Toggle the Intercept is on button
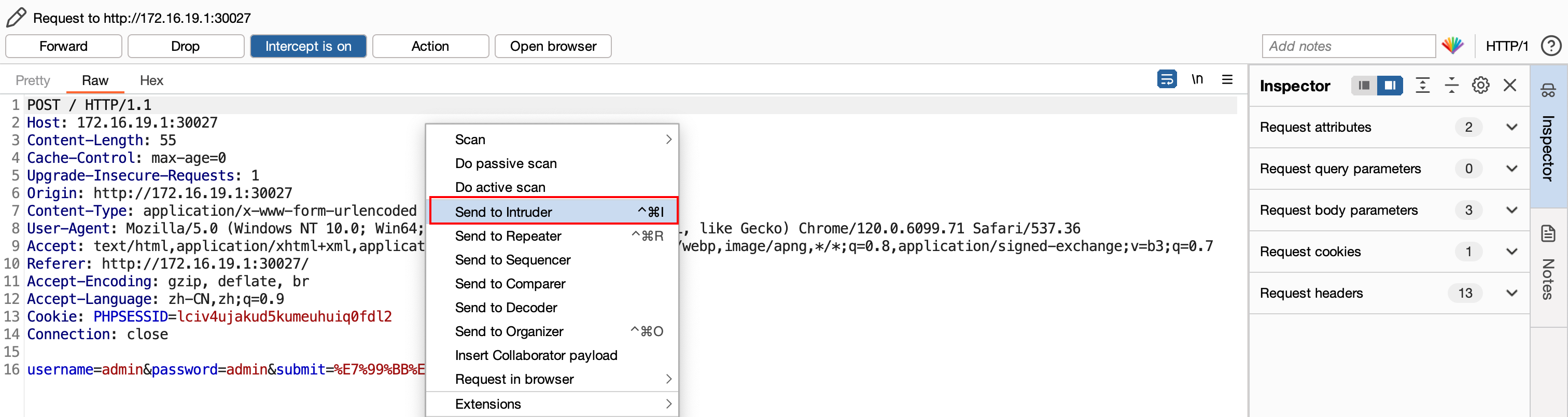Viewport: 1568px width, 417px height. tap(308, 46)
